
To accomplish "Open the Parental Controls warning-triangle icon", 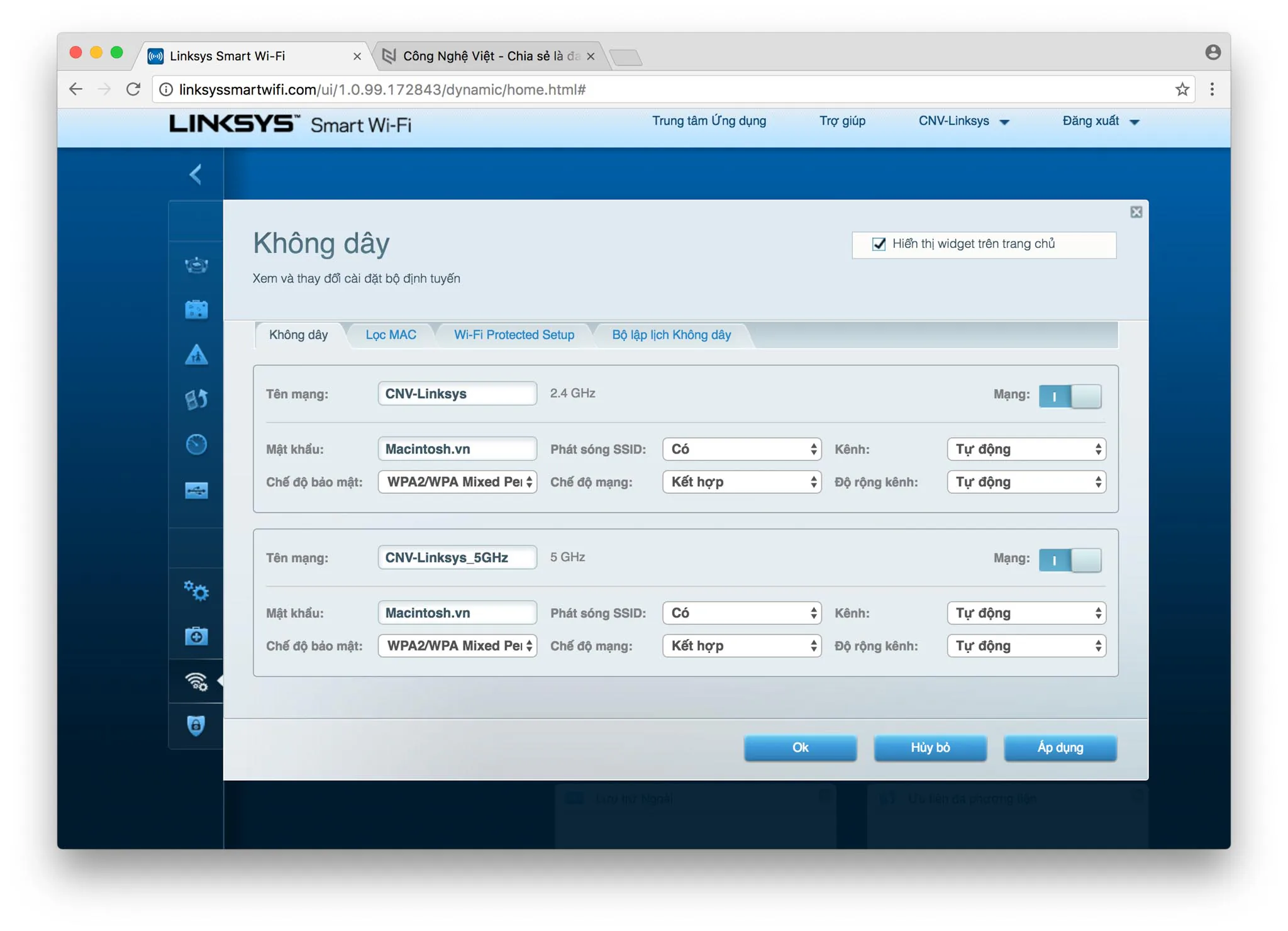I will click(x=196, y=354).
